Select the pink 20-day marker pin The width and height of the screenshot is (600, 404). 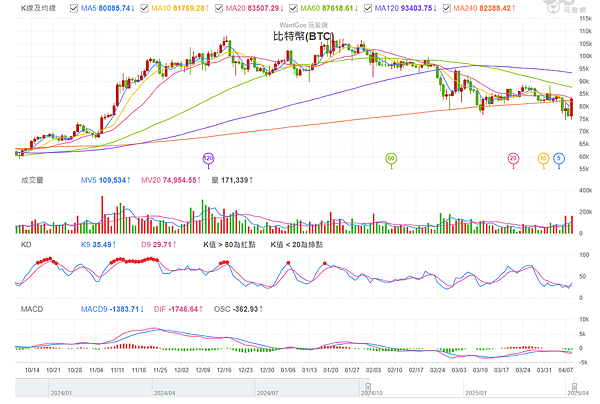click(x=513, y=160)
